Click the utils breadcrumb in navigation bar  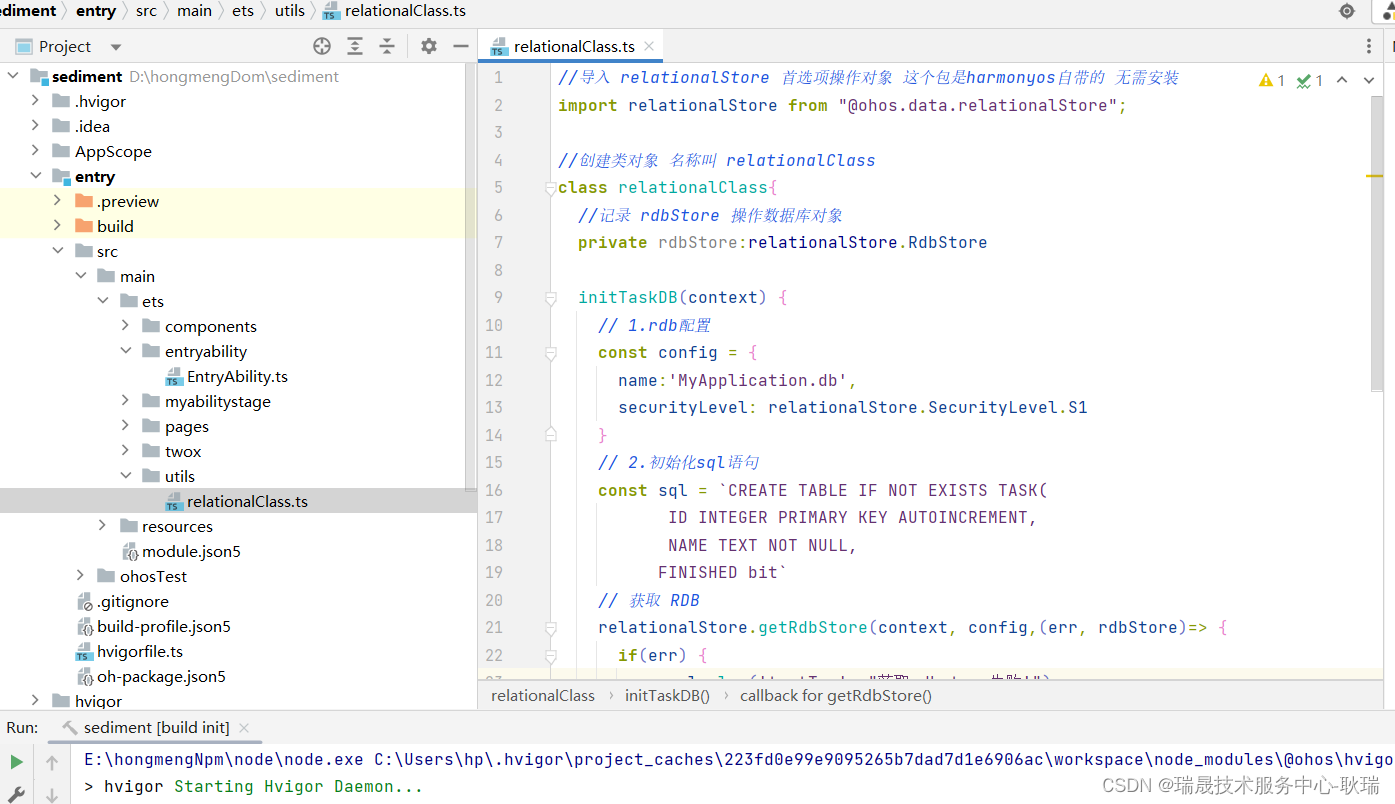click(290, 11)
